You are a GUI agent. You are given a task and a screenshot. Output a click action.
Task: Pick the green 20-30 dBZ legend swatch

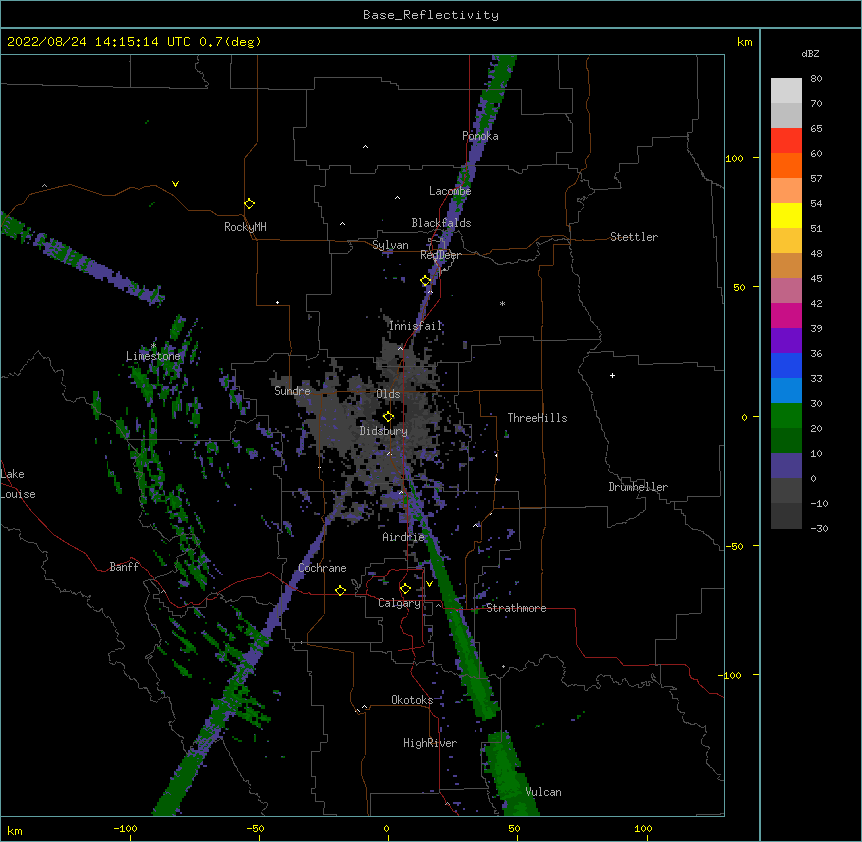click(786, 416)
